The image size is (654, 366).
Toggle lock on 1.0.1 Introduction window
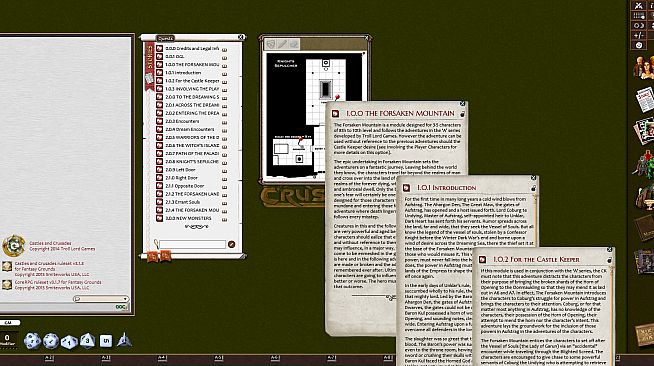coord(533,188)
